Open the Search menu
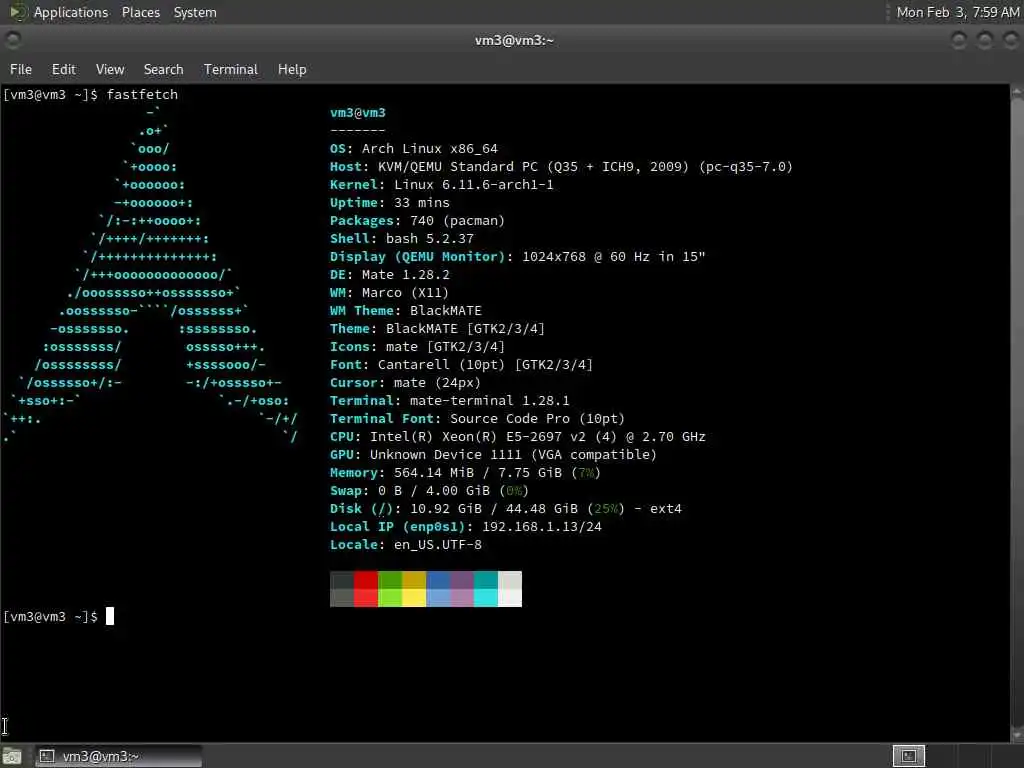Image resolution: width=1024 pixels, height=768 pixels. pyautogui.click(x=163, y=69)
